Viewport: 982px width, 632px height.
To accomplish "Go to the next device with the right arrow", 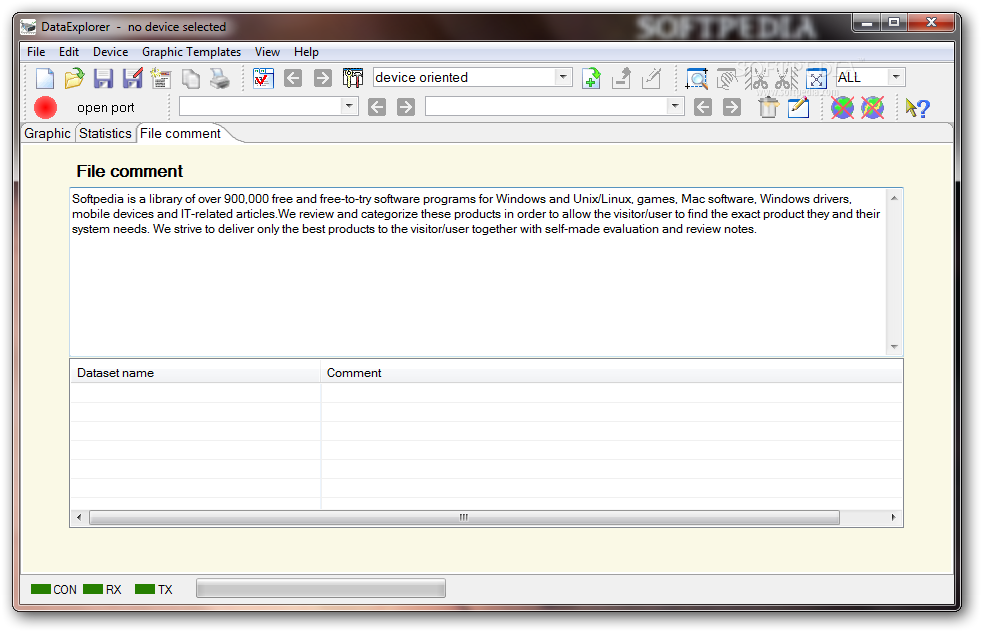I will (323, 78).
